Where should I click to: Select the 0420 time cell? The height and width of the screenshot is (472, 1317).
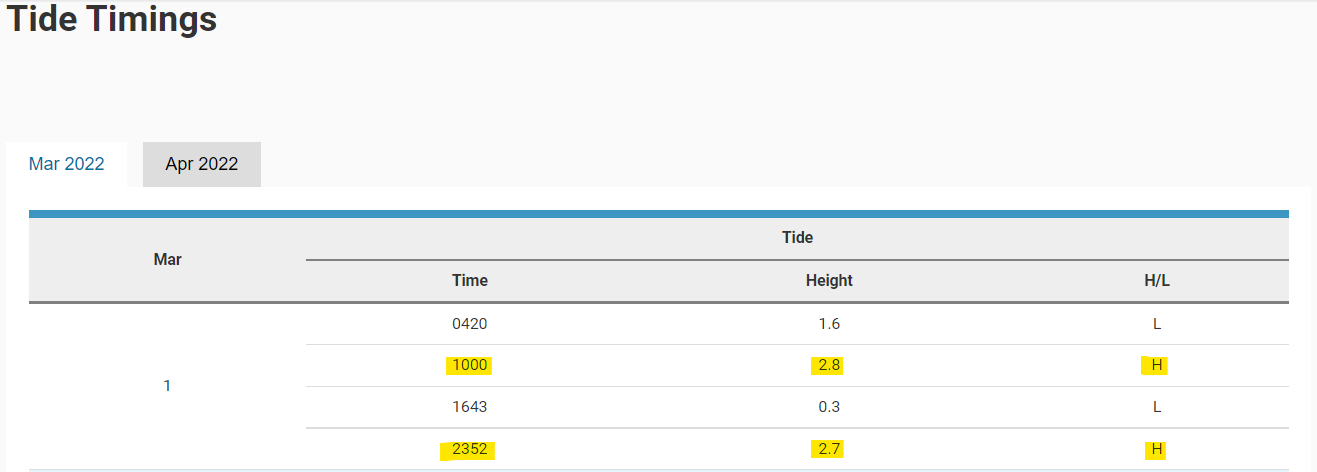pos(469,324)
